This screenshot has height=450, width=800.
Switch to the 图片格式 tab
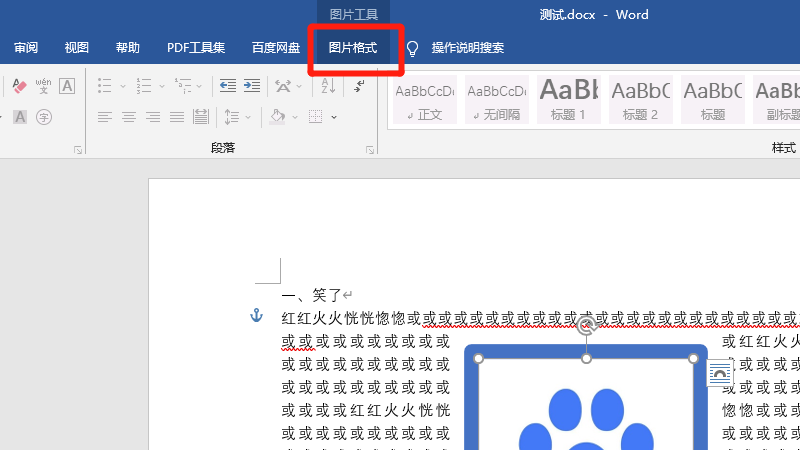[x=353, y=48]
